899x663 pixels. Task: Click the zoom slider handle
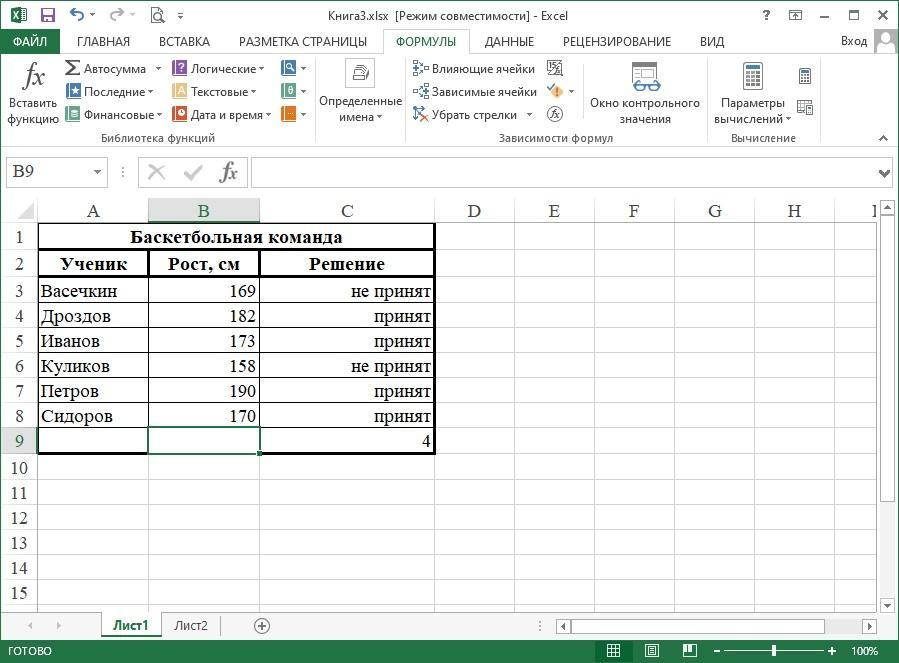774,651
